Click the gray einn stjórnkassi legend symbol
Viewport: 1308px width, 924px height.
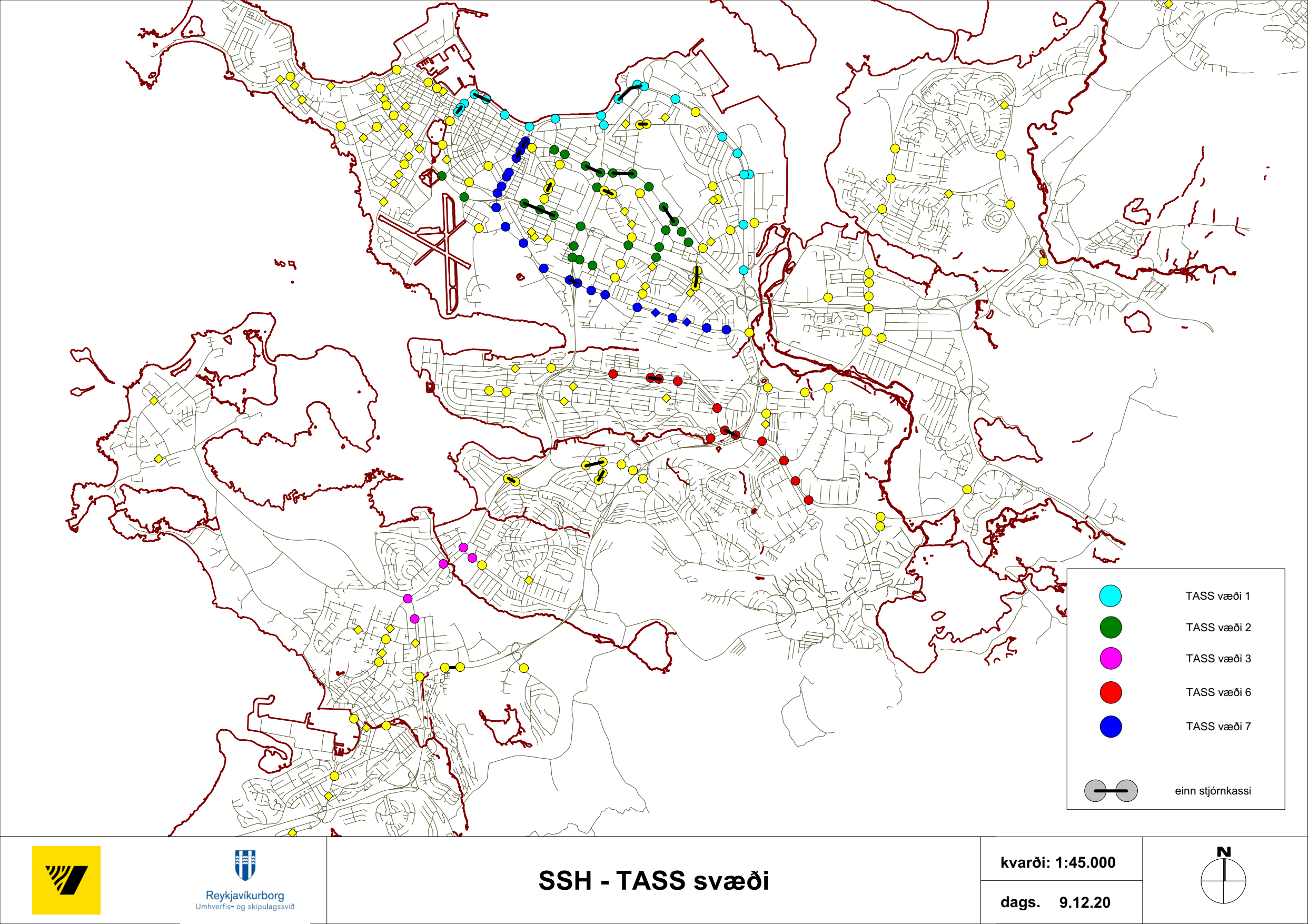tap(1111, 791)
